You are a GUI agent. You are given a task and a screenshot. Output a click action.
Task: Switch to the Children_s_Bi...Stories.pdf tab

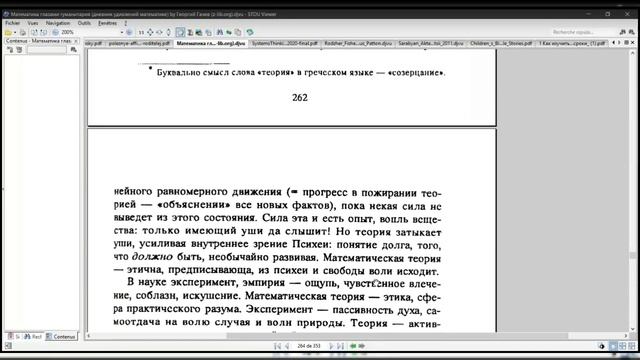pos(501,43)
